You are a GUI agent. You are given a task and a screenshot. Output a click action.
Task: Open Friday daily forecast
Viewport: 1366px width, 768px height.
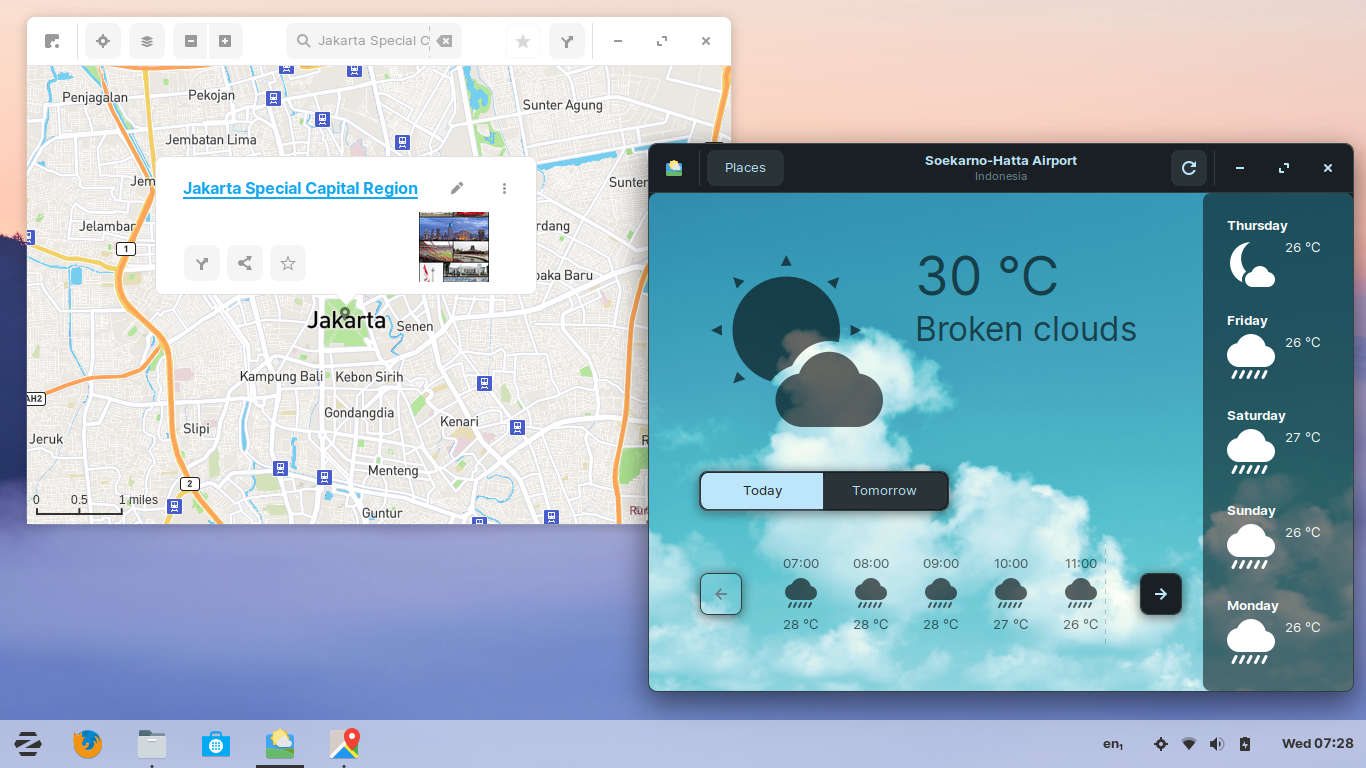click(1278, 349)
